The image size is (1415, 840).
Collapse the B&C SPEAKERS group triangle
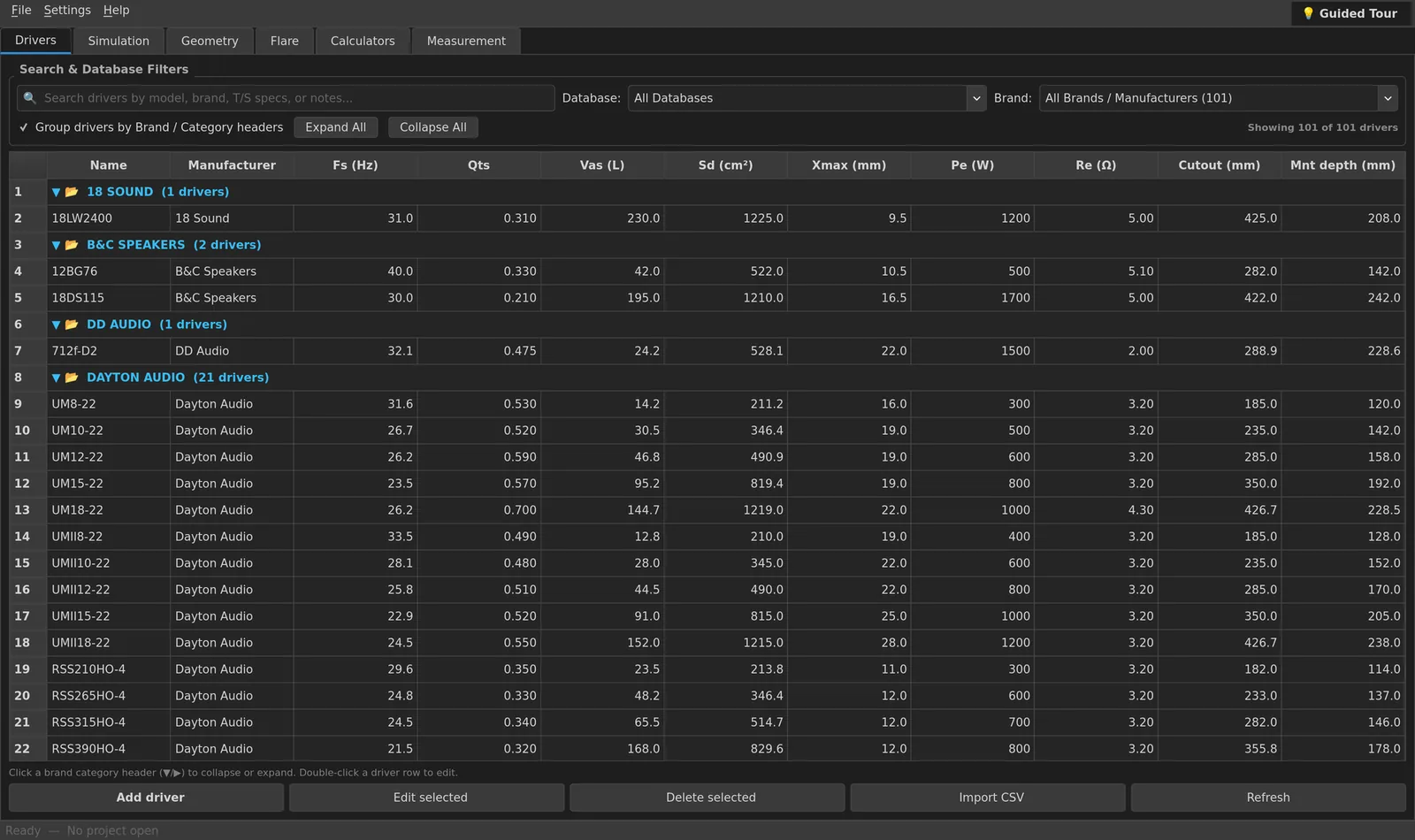point(56,245)
